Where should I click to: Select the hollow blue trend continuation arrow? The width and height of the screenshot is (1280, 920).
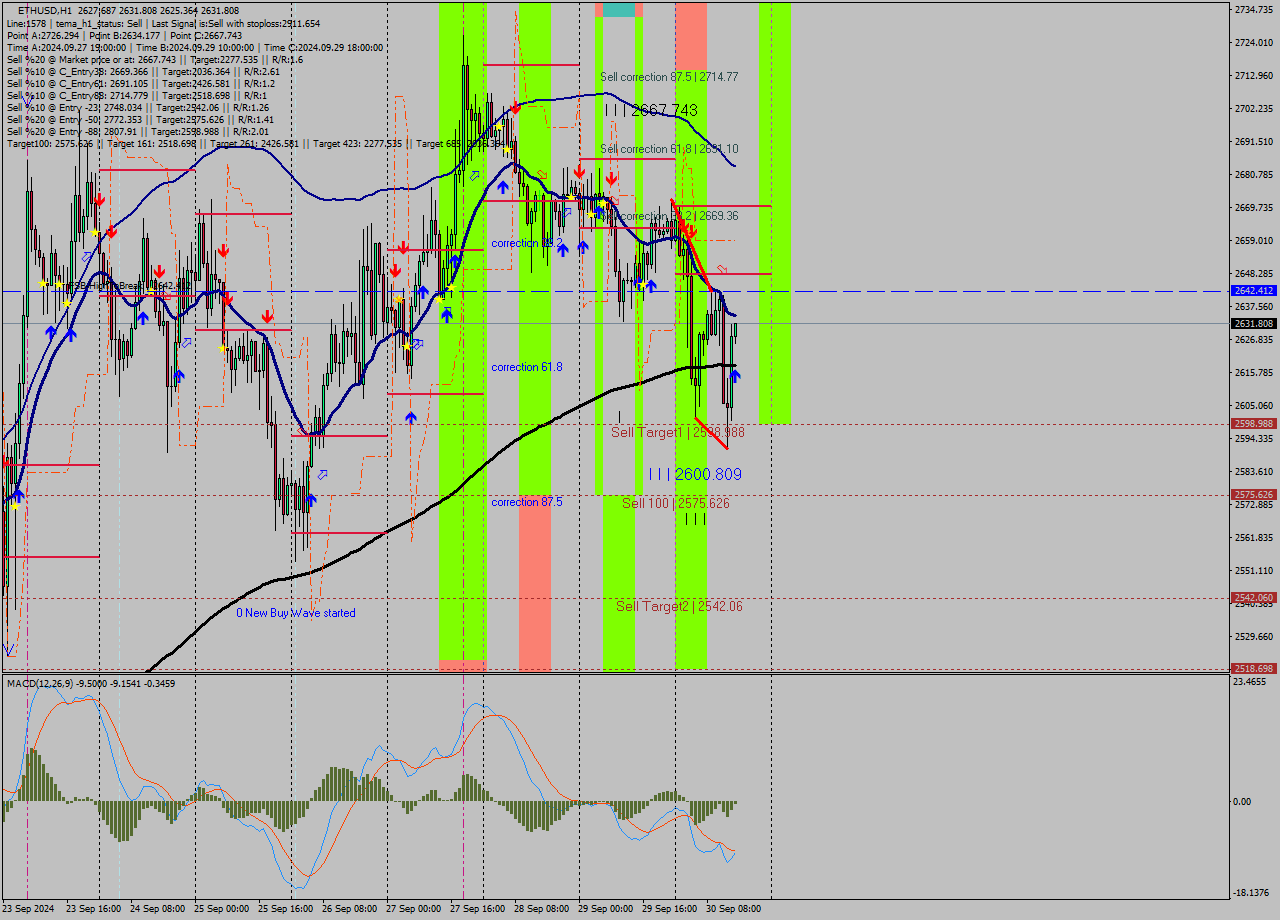[473, 173]
